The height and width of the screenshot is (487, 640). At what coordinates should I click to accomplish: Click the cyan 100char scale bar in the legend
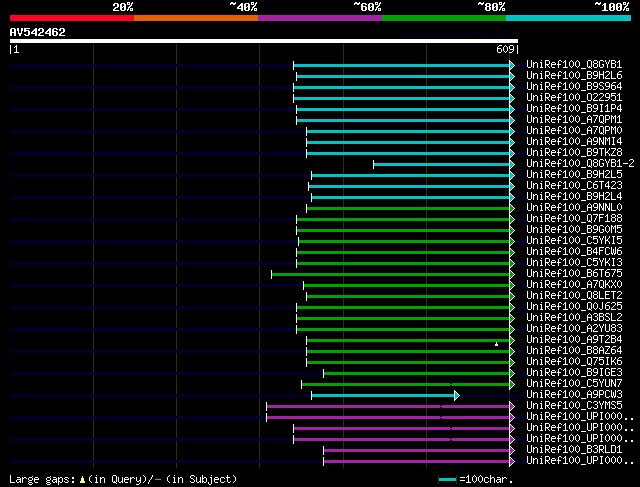[x=447, y=480]
